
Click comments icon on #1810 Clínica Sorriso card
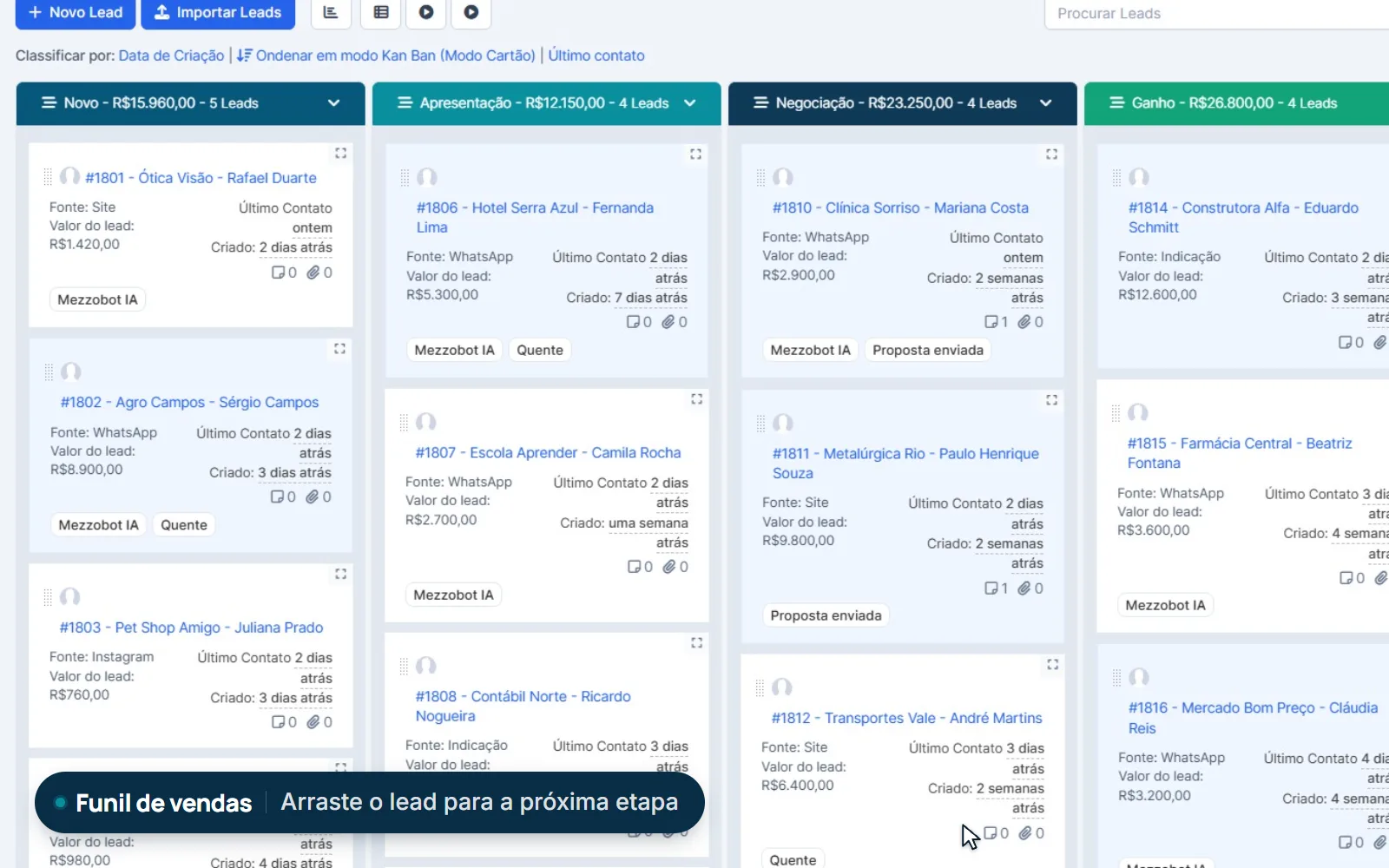pyautogui.click(x=991, y=322)
